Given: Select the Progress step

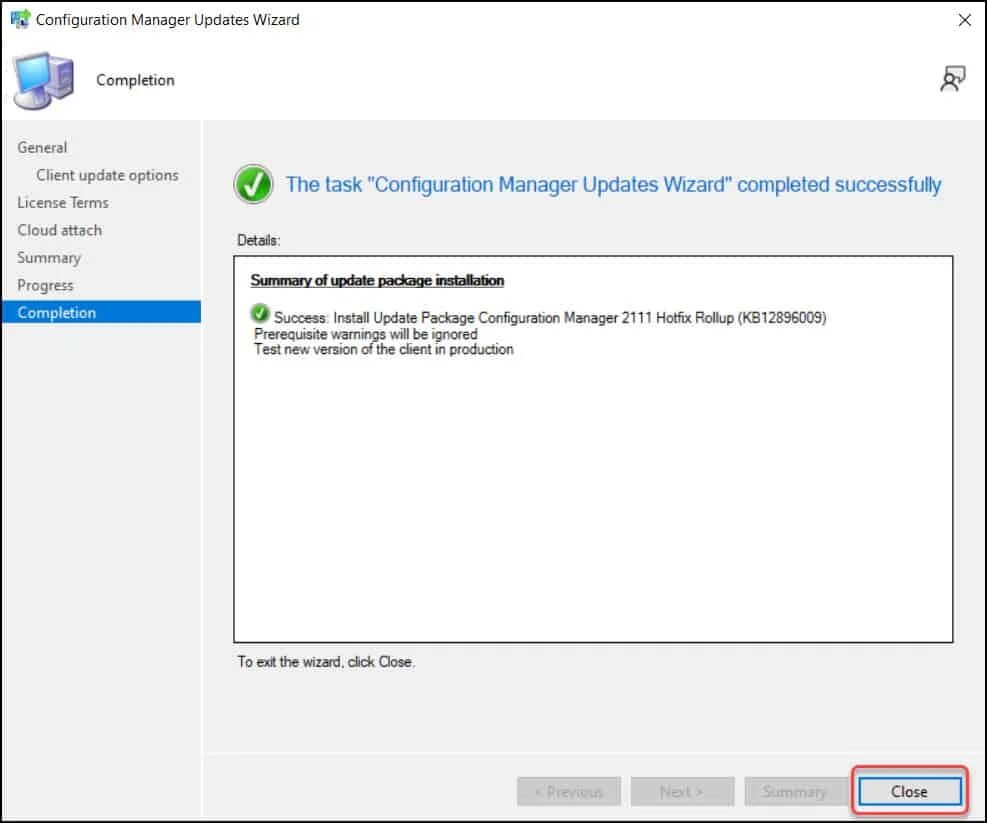Looking at the screenshot, I should 45,286.
